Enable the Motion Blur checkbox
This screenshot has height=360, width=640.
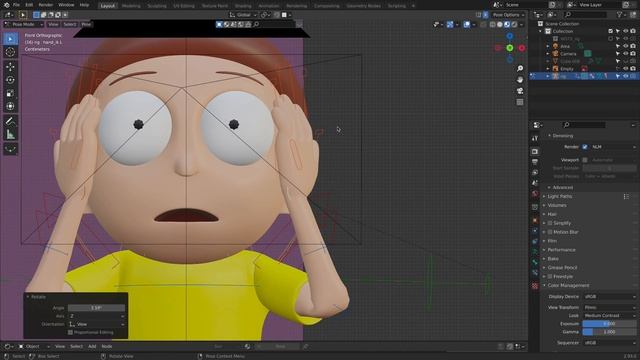(550, 232)
